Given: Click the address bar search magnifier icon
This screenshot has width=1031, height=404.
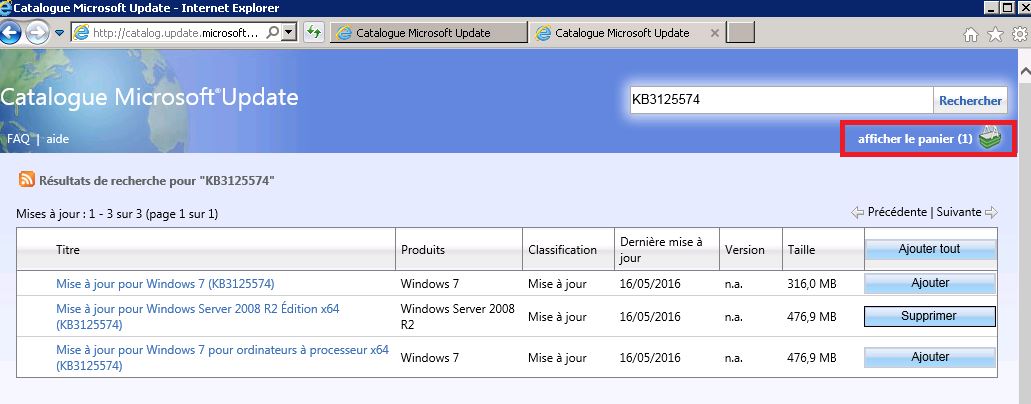Looking at the screenshot, I should click(x=272, y=32).
